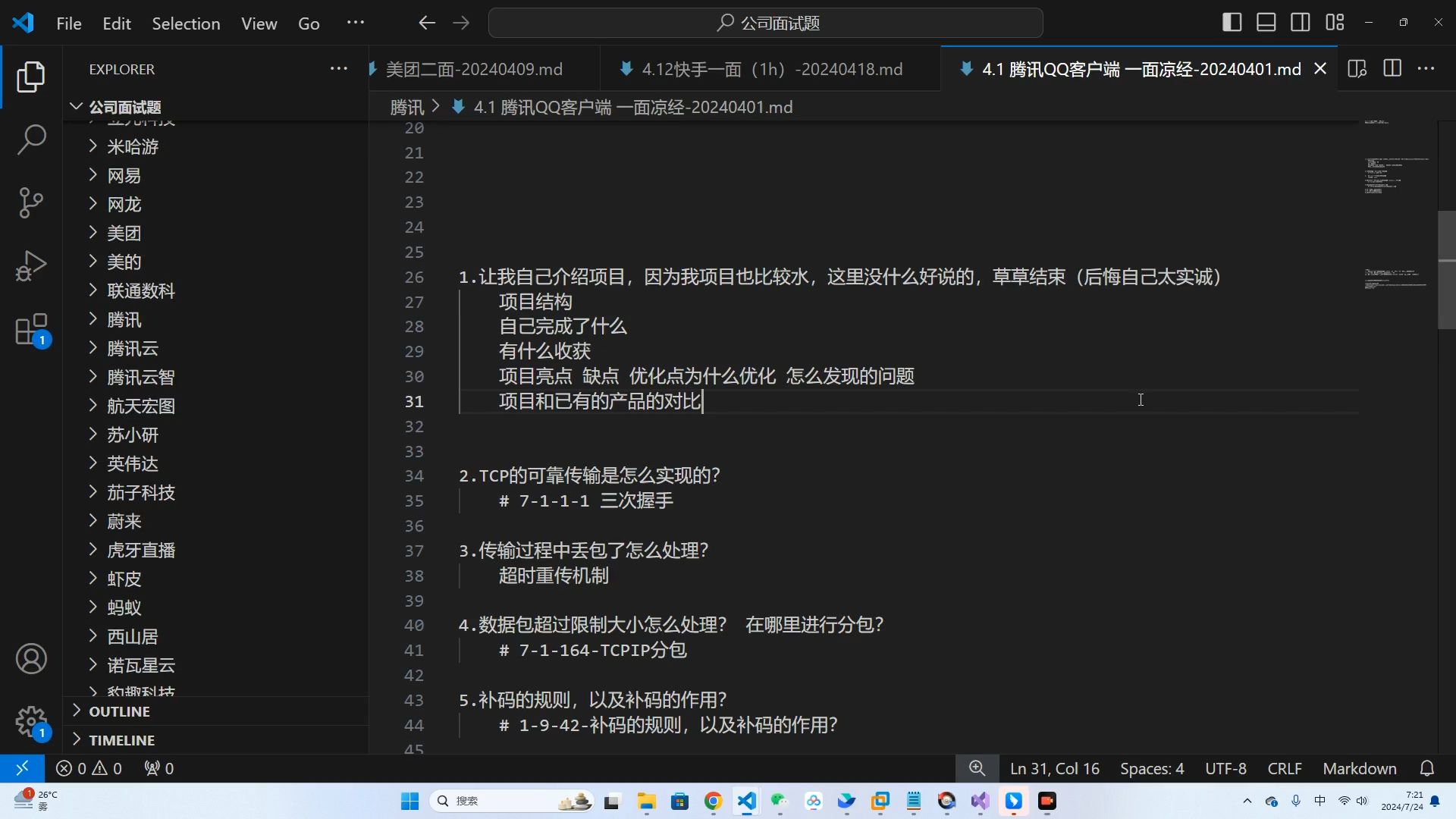Expand the 联通数科 folder
The image size is (1456, 819).
point(216,290)
